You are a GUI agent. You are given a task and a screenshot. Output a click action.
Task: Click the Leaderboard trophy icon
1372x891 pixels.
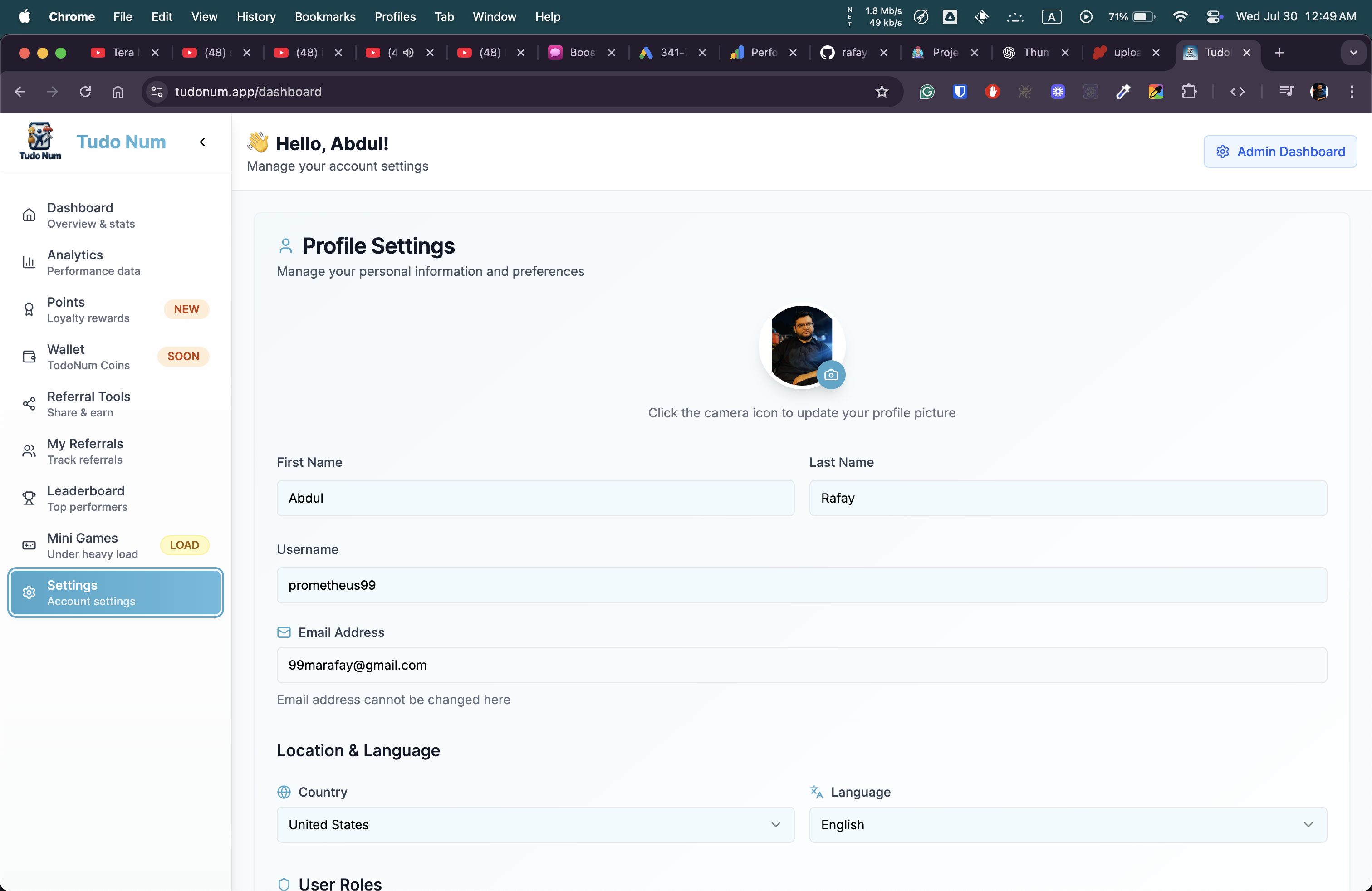click(x=29, y=499)
